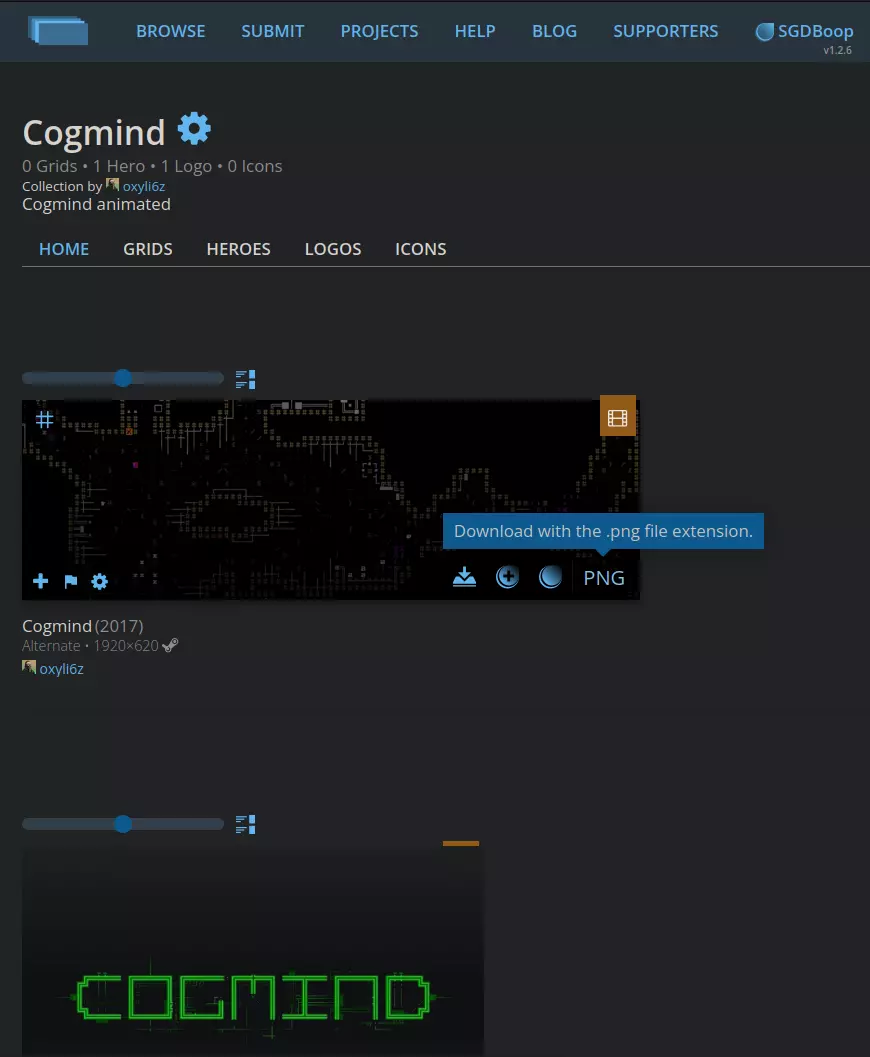Switch to the Grids tab
Viewport: 870px width, 1057px height.
point(148,249)
